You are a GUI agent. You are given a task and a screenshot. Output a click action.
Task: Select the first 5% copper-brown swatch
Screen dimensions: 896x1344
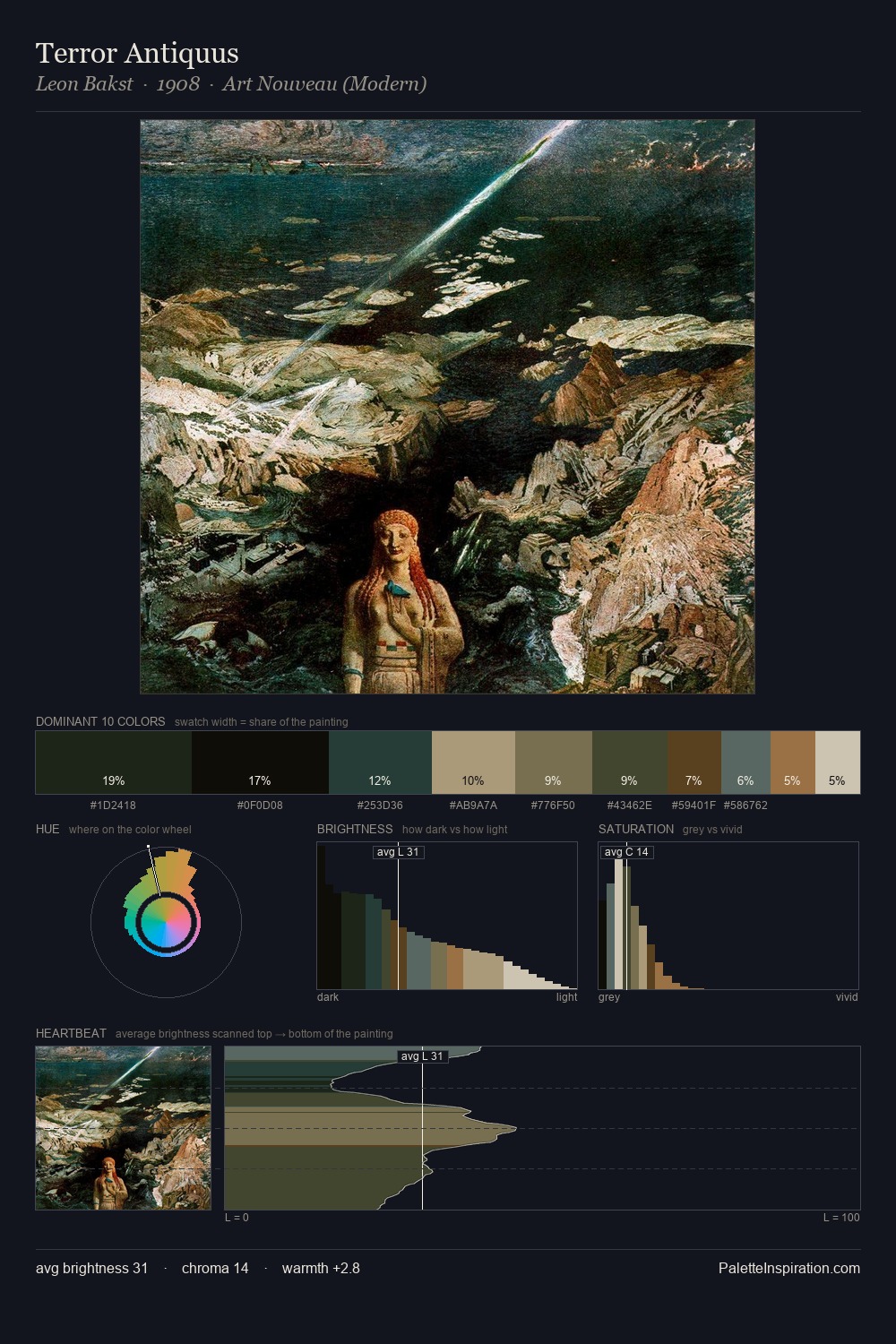click(x=792, y=762)
